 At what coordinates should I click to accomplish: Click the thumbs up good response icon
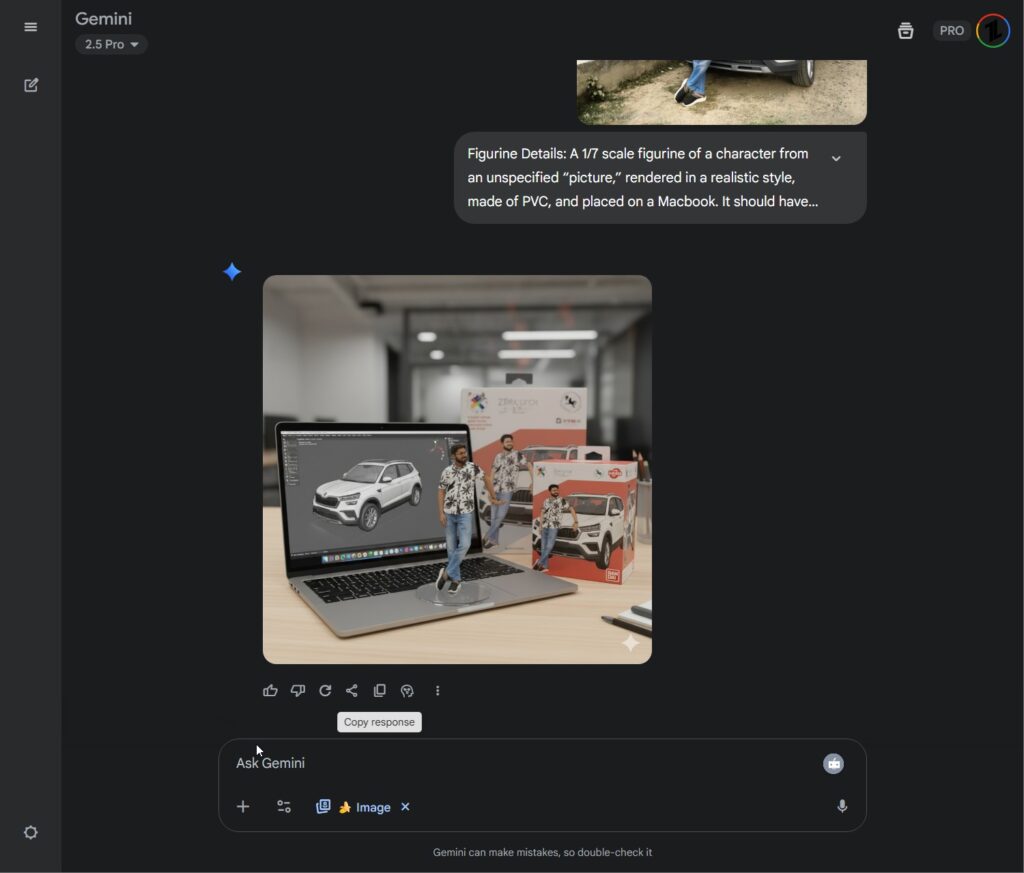click(x=270, y=690)
